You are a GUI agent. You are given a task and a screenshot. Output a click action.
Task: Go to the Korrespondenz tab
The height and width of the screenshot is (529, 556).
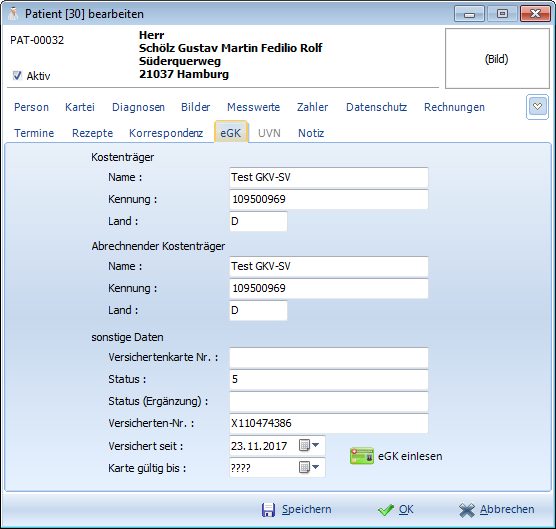[166, 133]
